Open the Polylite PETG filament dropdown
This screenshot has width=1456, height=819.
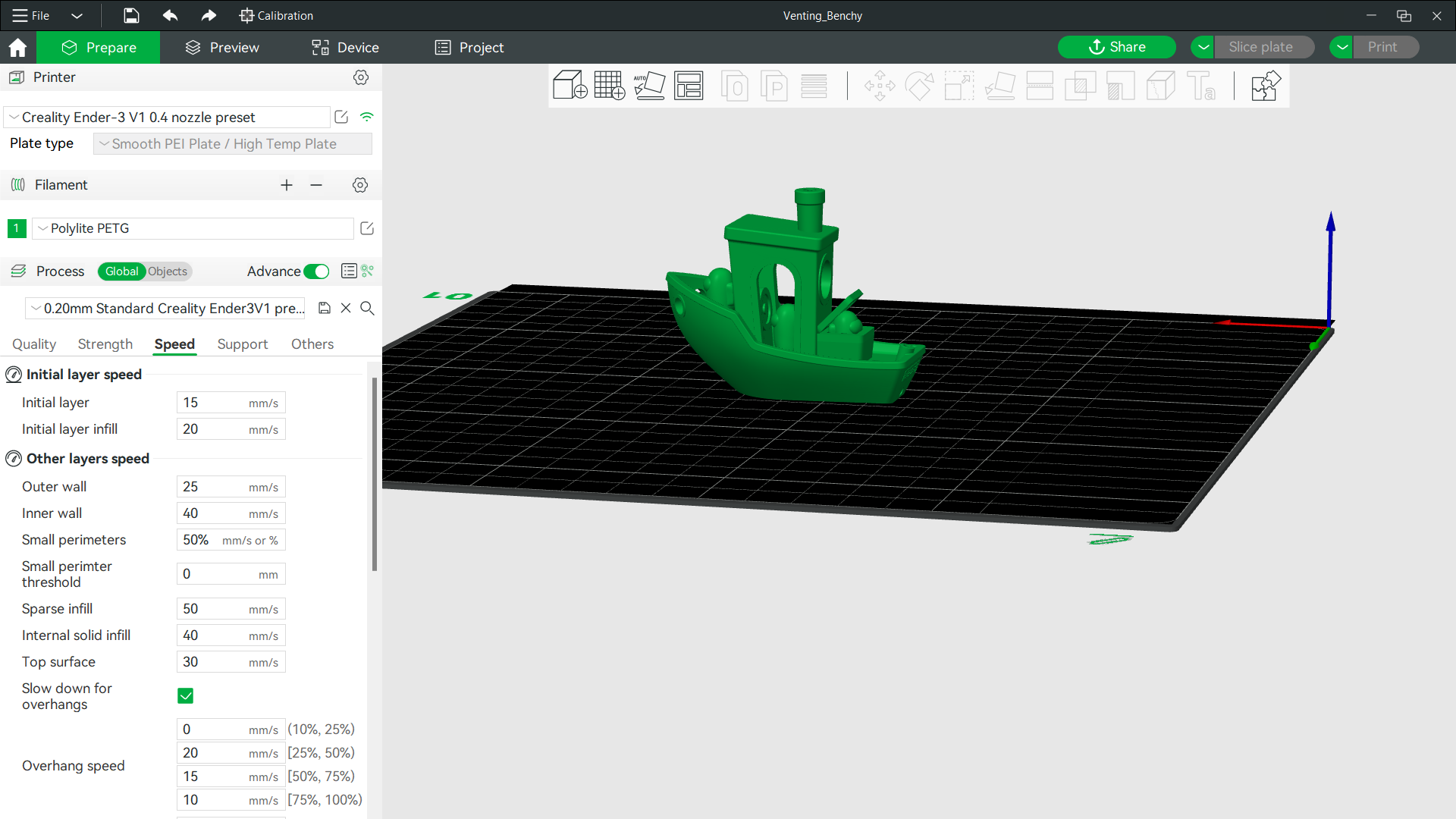point(193,228)
